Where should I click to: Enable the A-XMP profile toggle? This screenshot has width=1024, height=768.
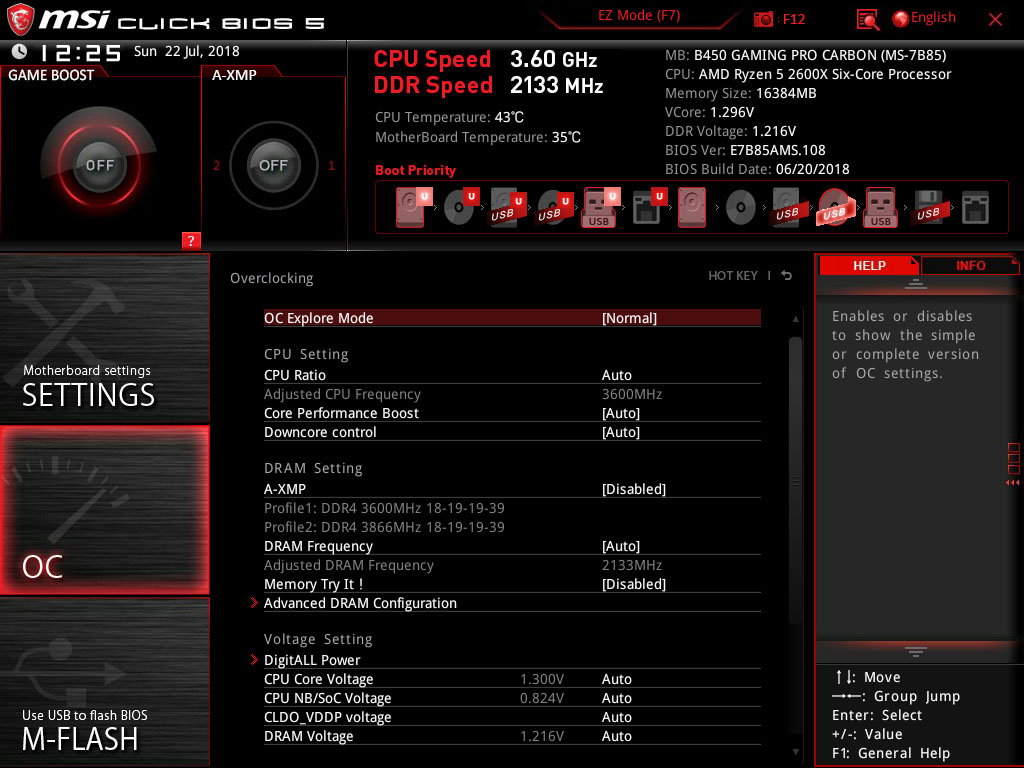click(x=634, y=489)
